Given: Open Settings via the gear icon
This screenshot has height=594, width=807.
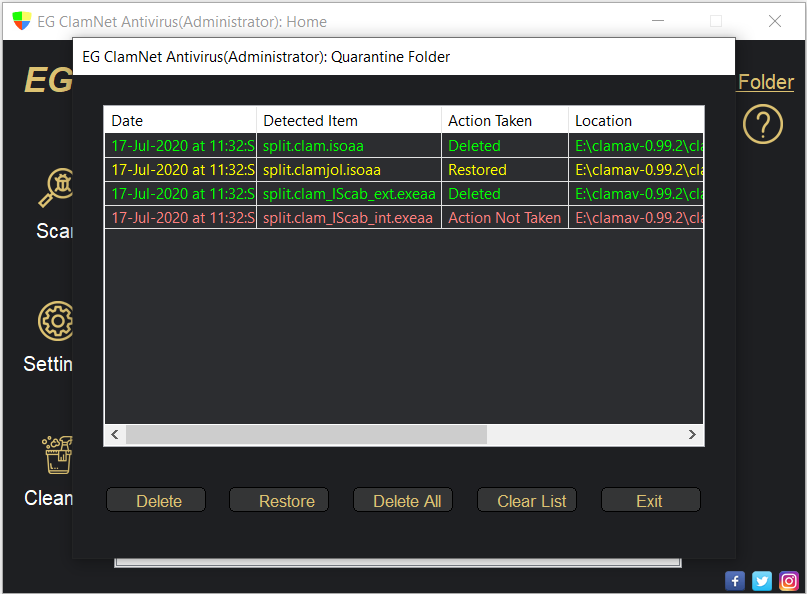Looking at the screenshot, I should (x=56, y=321).
